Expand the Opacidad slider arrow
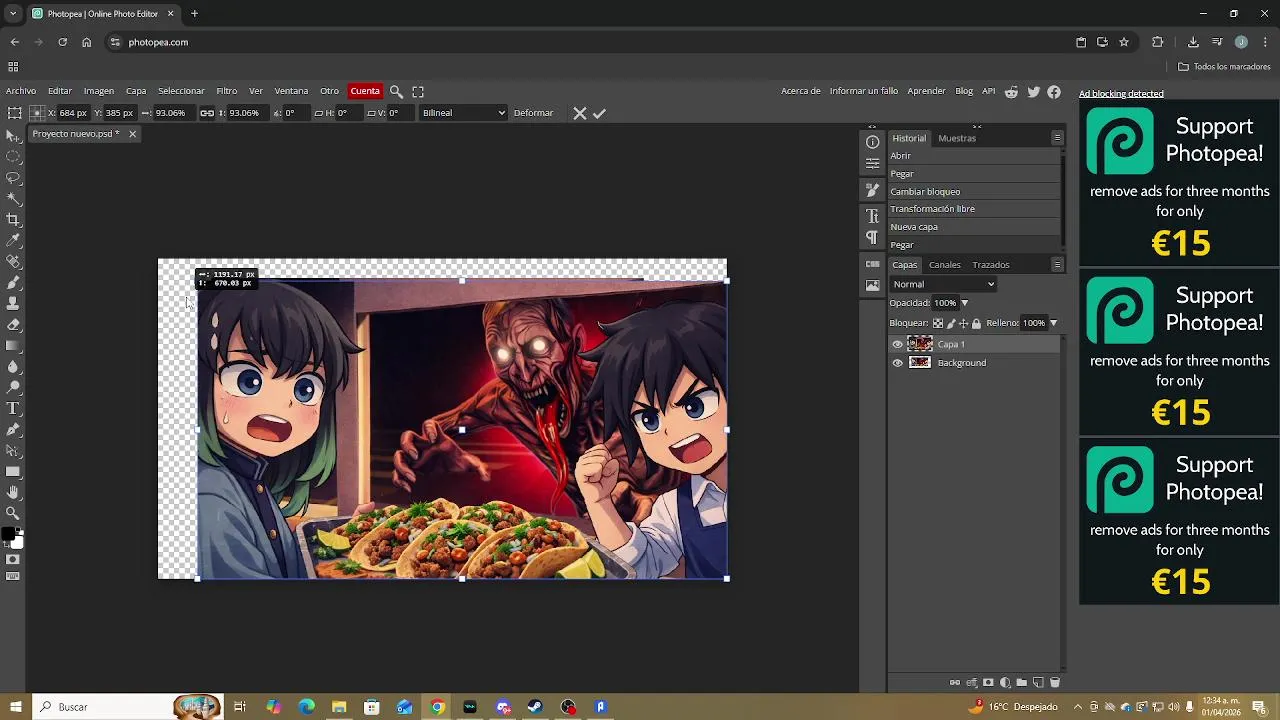 pos(964,303)
